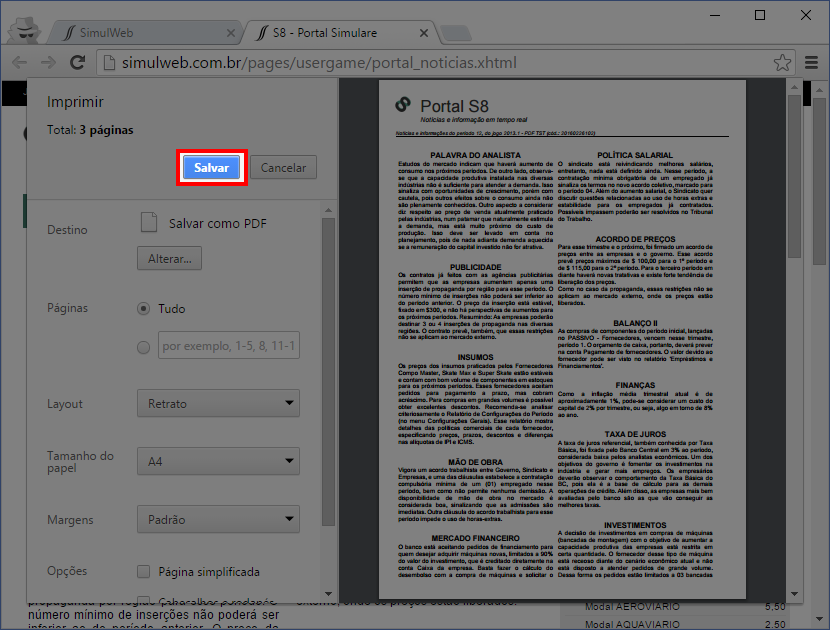Click the preview scrollbar up arrow
The width and height of the screenshot is (830, 630).
tap(795, 87)
